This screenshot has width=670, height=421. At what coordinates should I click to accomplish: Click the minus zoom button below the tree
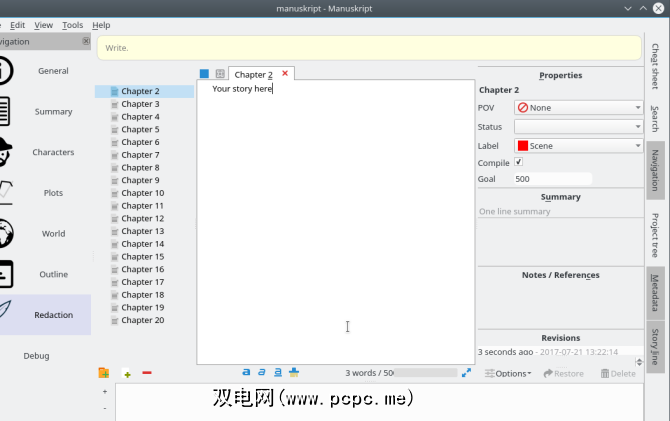[105, 409]
